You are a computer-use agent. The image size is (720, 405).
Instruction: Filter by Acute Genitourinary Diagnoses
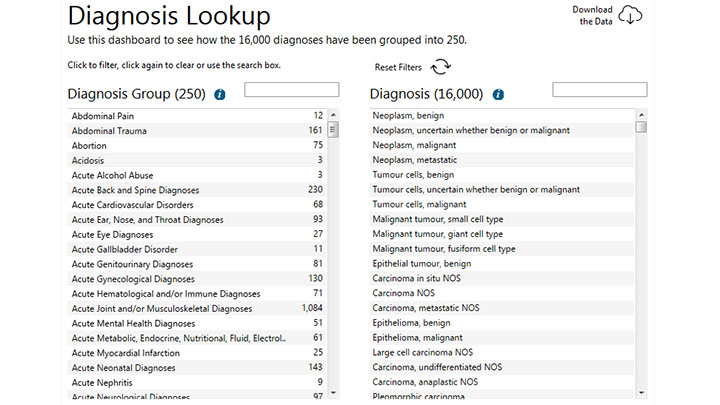[197, 264]
